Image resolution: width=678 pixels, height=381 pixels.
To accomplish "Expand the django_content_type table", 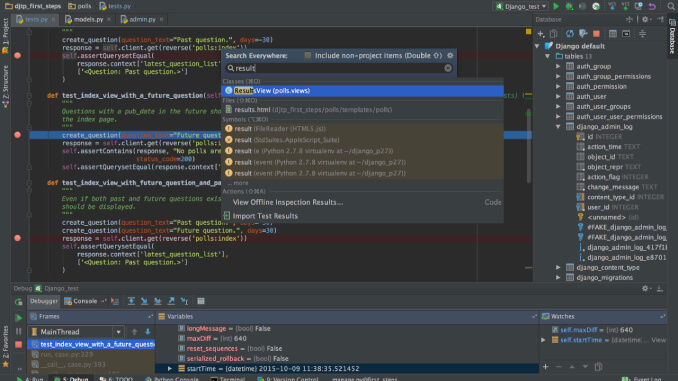I will pyautogui.click(x=558, y=267).
